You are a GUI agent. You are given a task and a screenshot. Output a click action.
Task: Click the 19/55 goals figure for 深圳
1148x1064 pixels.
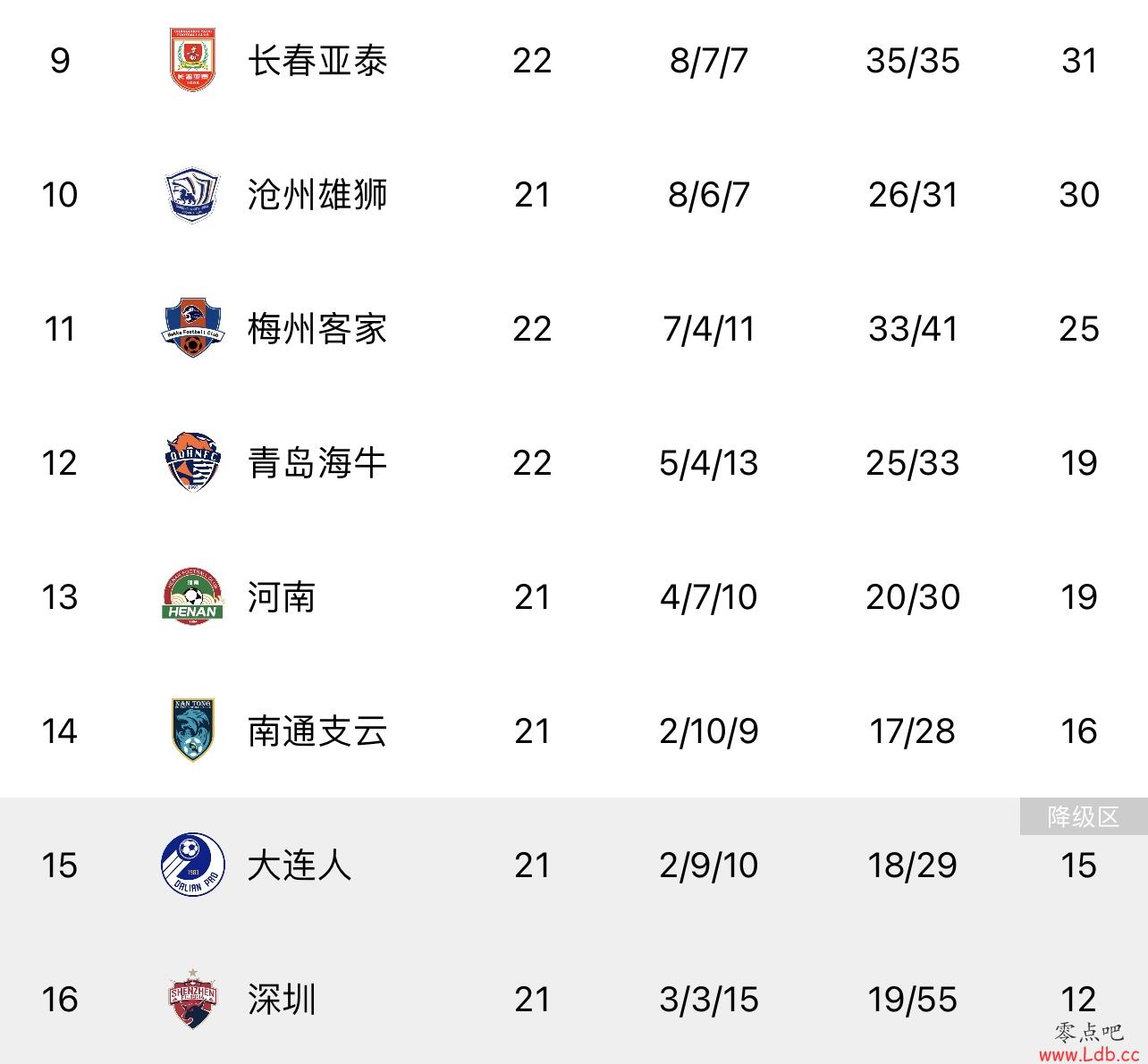pos(912,1000)
